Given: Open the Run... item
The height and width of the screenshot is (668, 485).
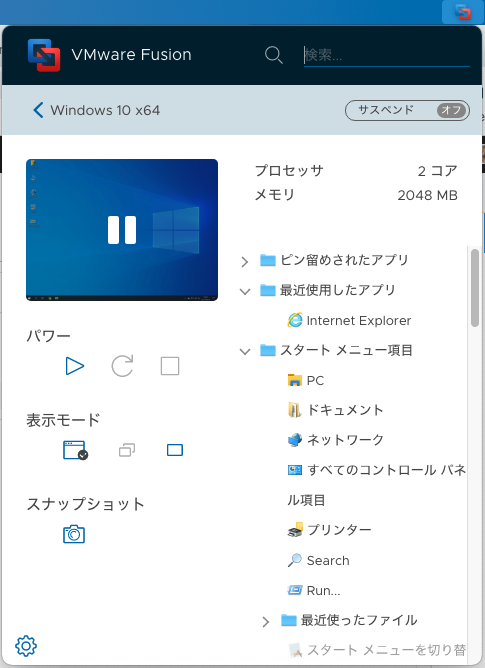Looking at the screenshot, I should 314,590.
